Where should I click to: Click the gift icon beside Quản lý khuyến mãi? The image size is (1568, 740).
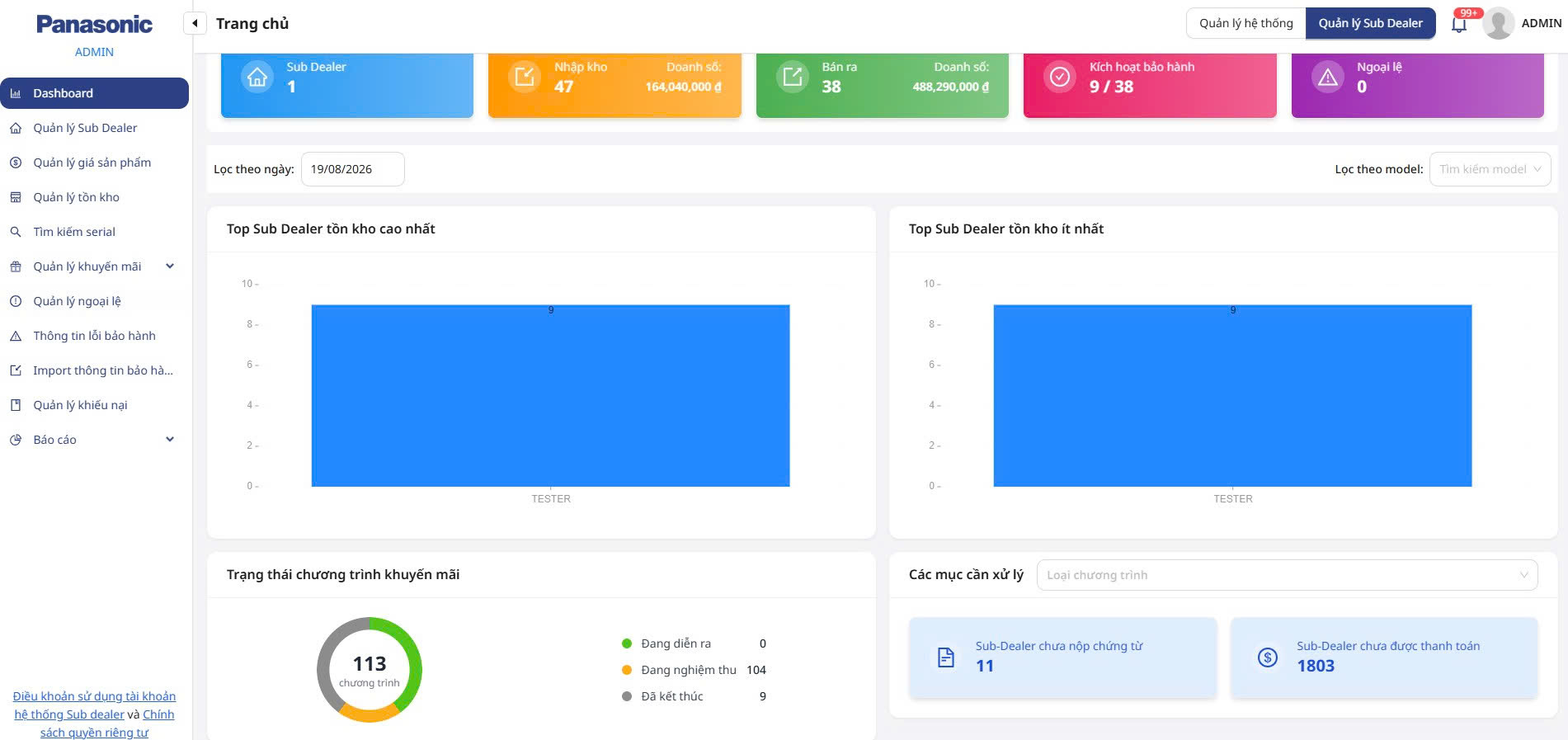click(16, 266)
